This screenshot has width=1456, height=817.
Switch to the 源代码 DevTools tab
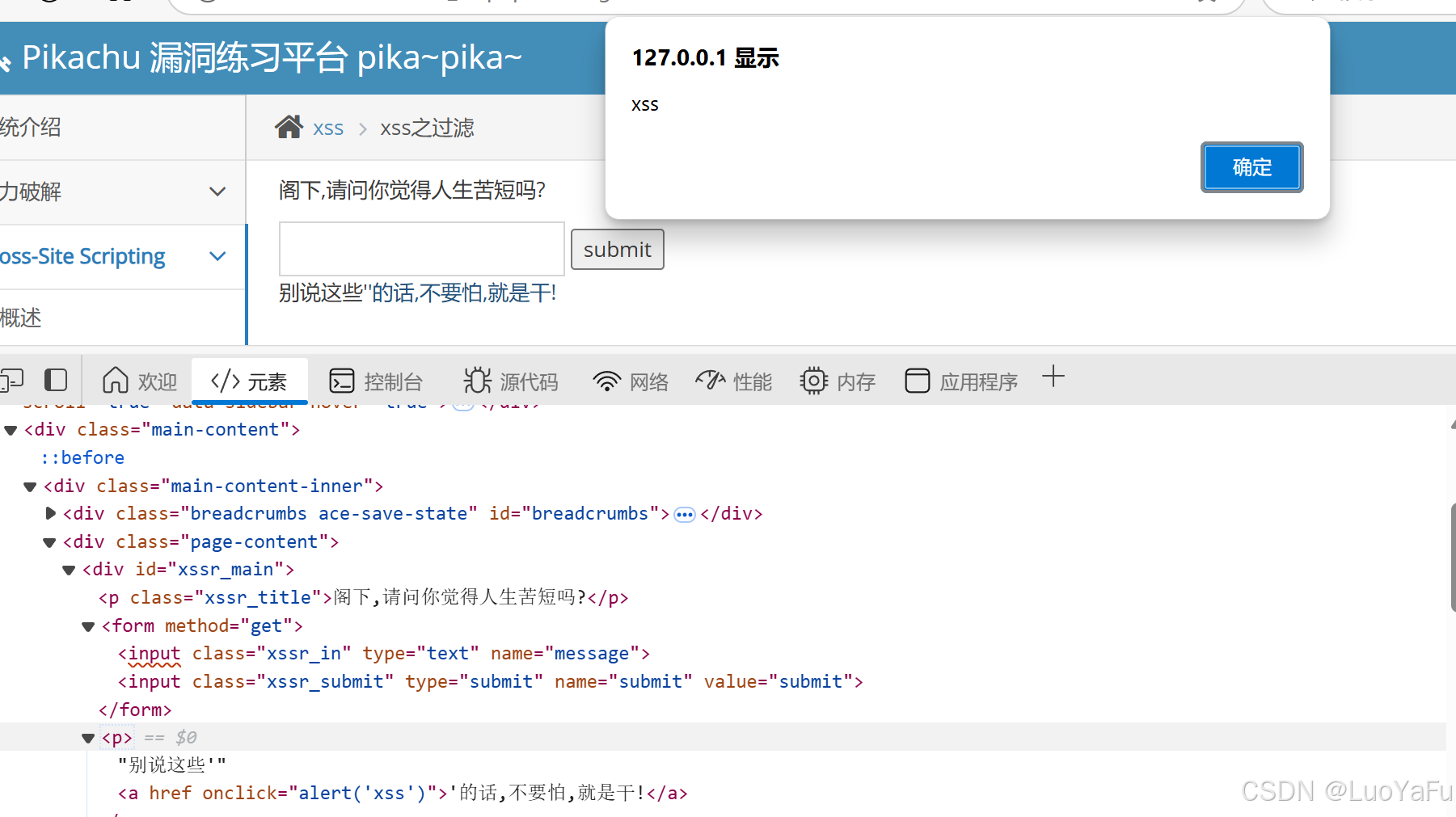click(x=511, y=381)
